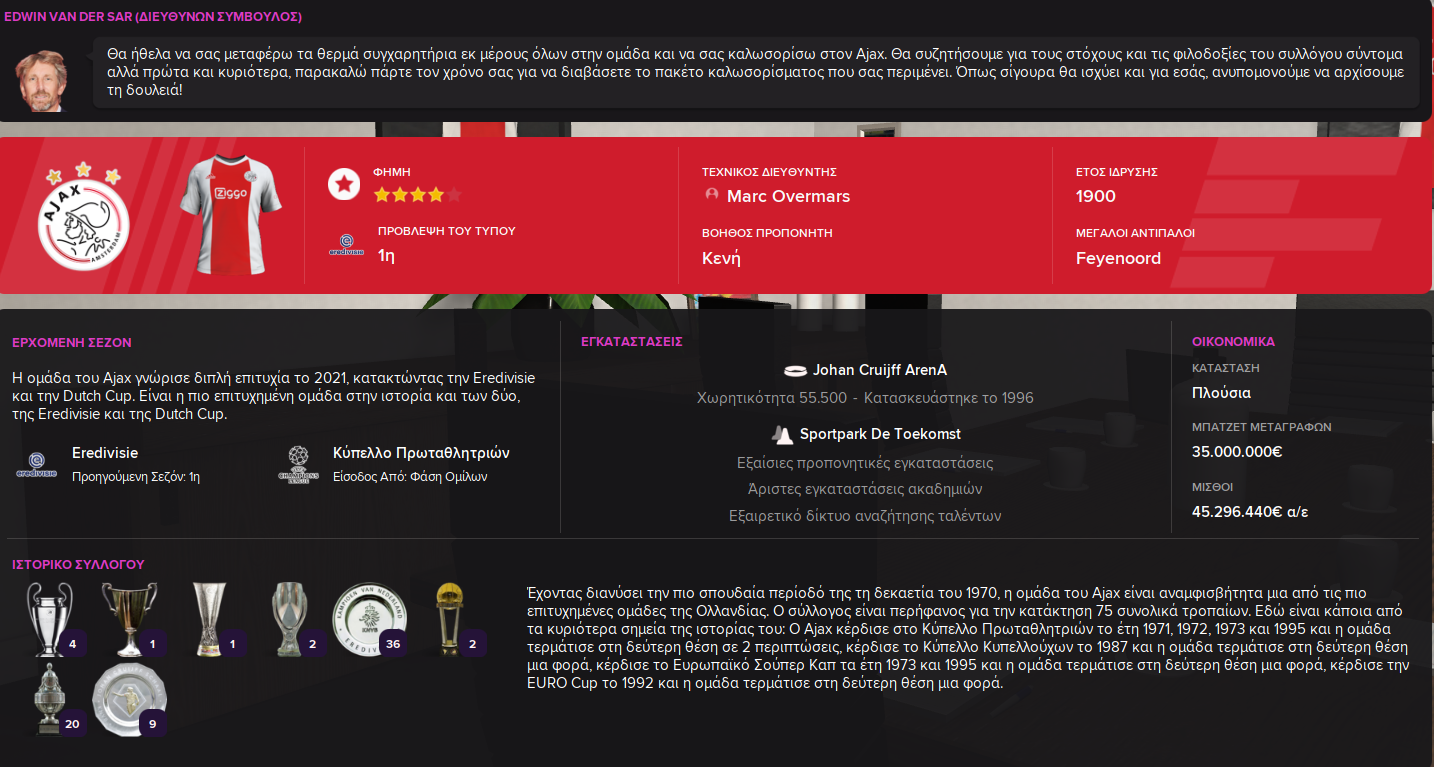Select the Dutch Cup trophy with count 20
1434x767 pixels.
[x=50, y=699]
